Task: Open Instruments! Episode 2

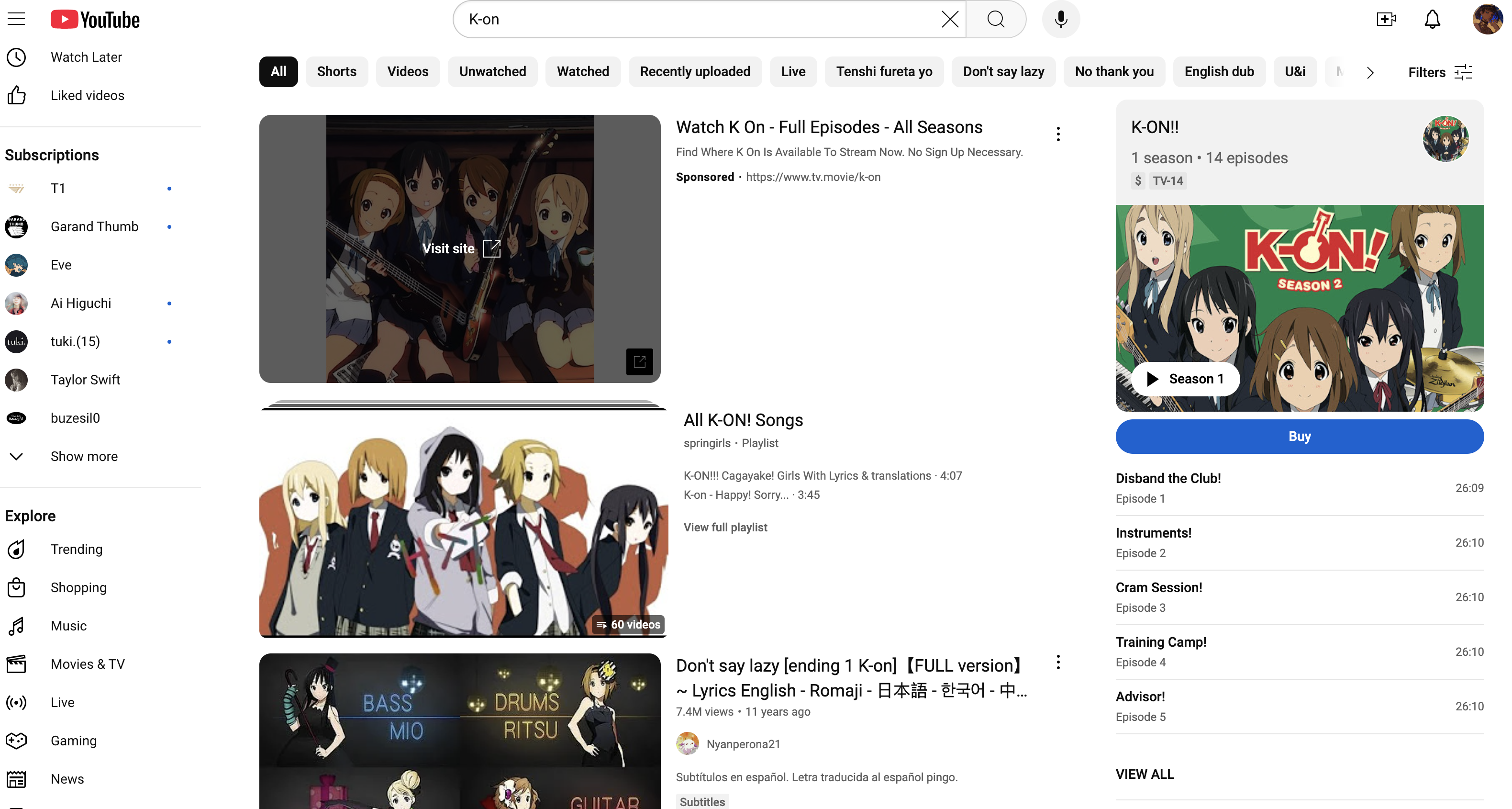Action: coord(1300,542)
